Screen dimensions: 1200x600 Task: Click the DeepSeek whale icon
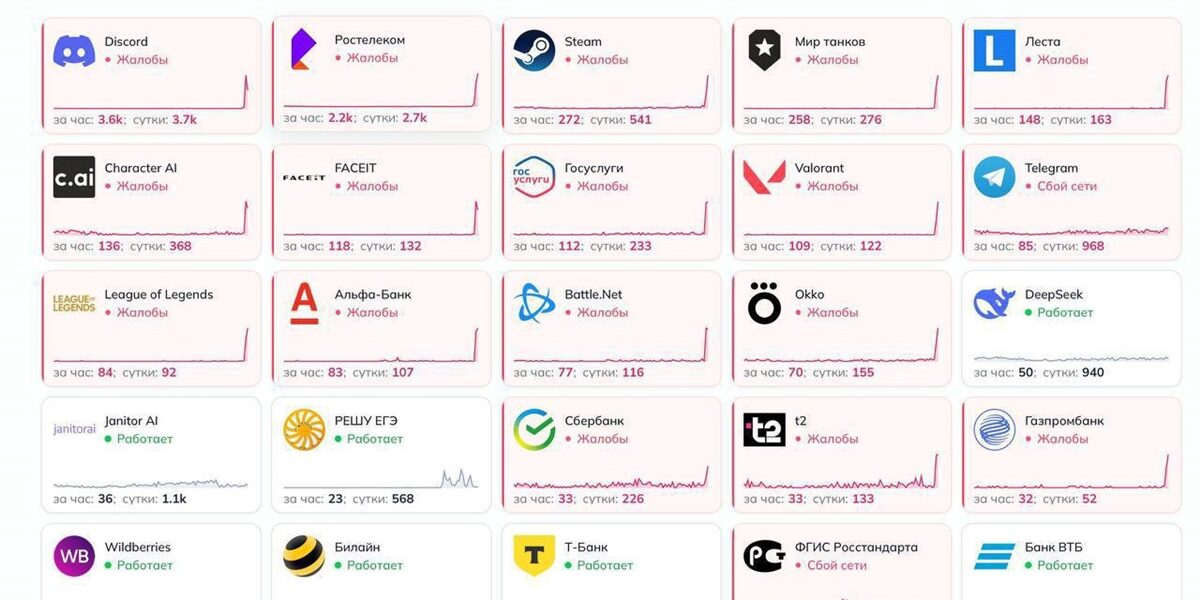click(994, 304)
